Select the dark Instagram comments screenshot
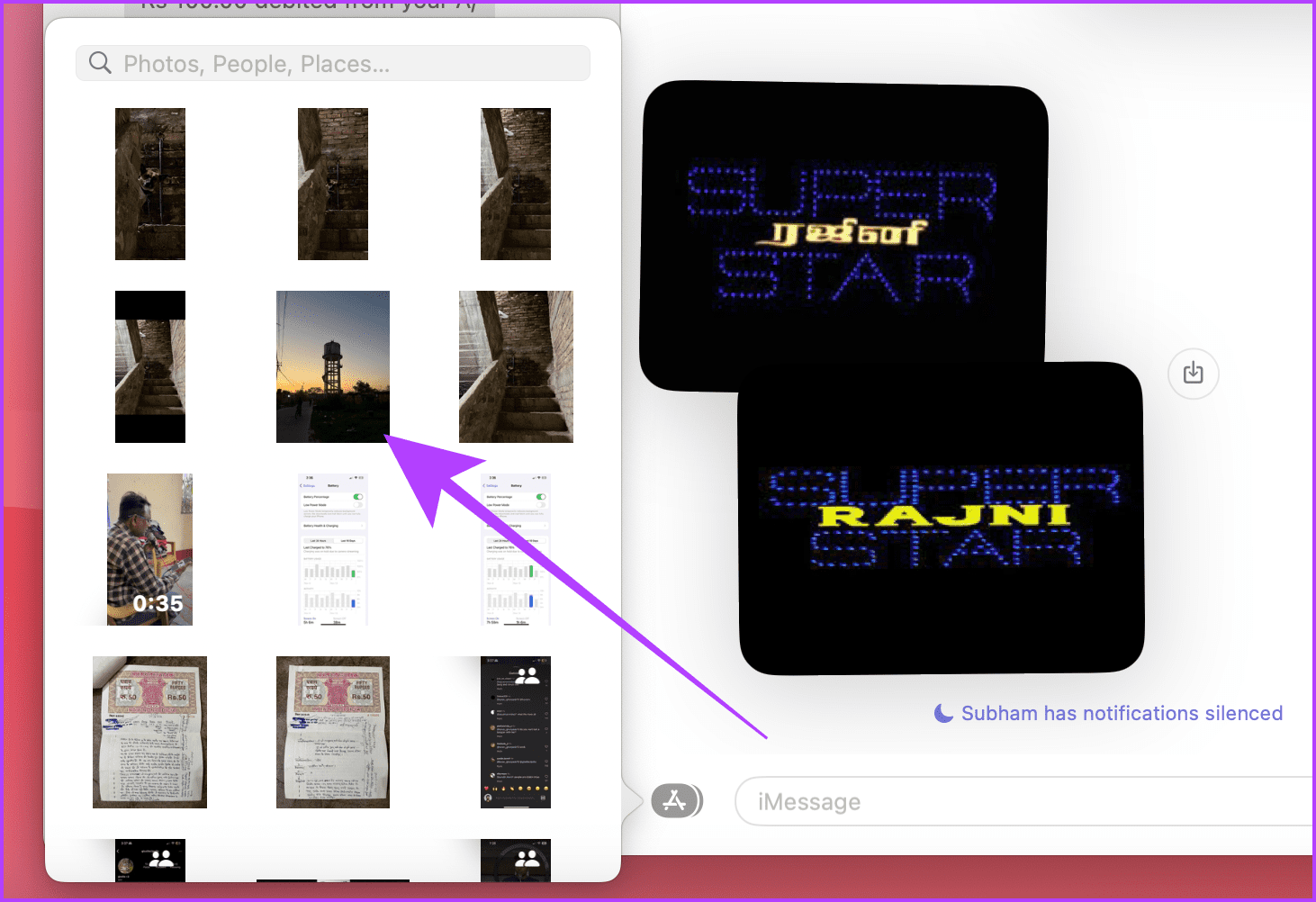This screenshot has width=1316, height=902. click(x=515, y=731)
